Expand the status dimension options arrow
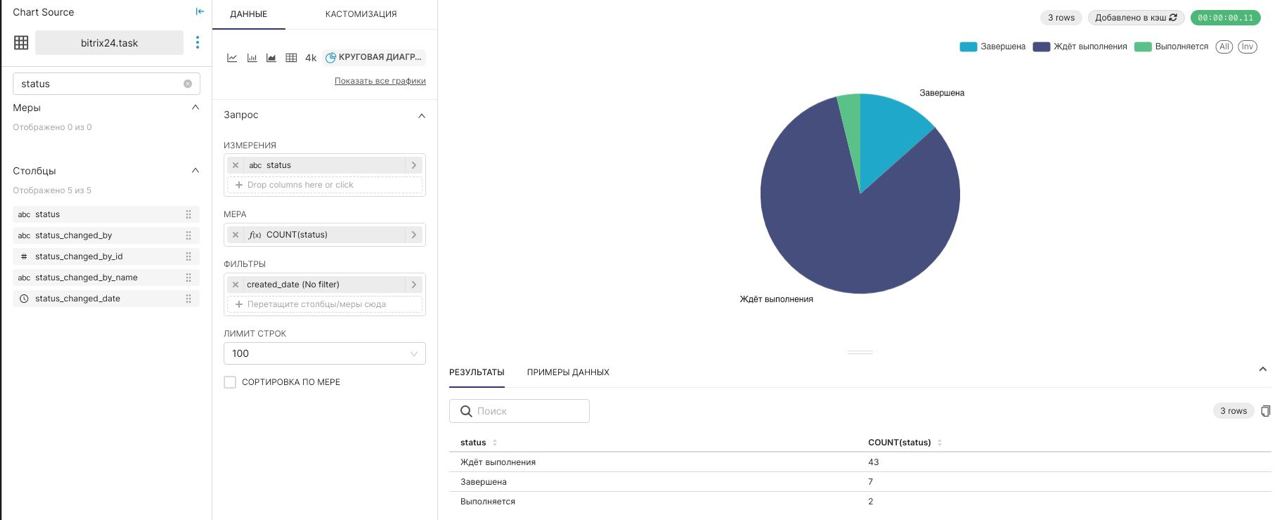Image resolution: width=1280 pixels, height=520 pixels. coord(414,165)
